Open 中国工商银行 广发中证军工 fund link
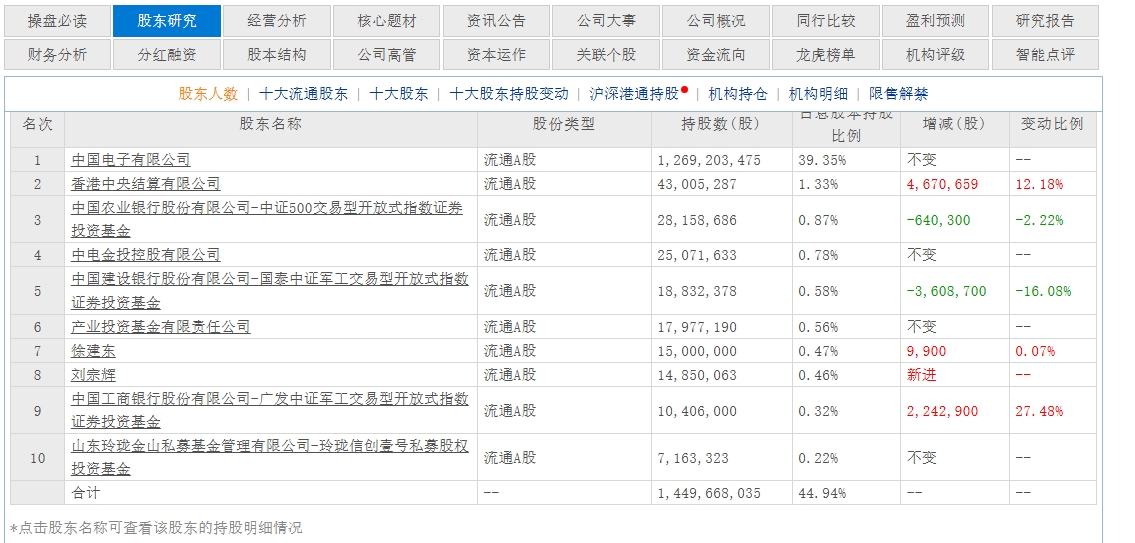 [x=270, y=411]
